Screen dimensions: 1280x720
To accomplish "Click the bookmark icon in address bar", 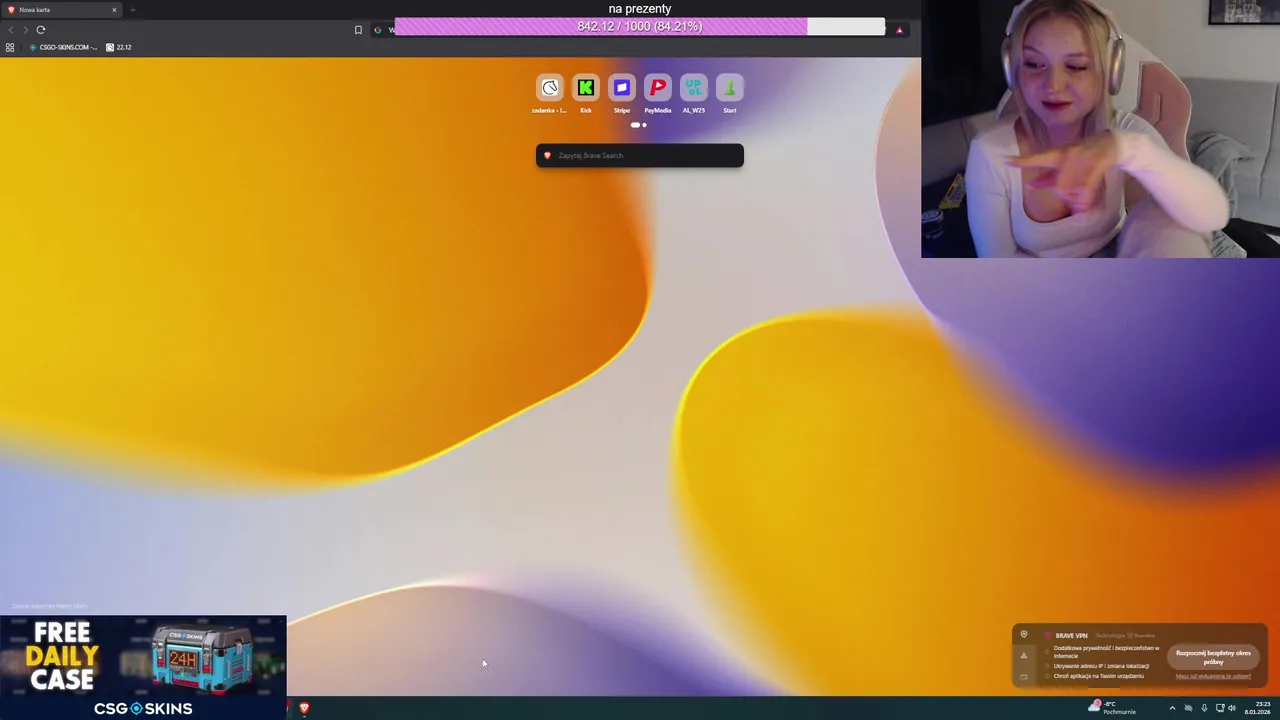I will tap(358, 30).
